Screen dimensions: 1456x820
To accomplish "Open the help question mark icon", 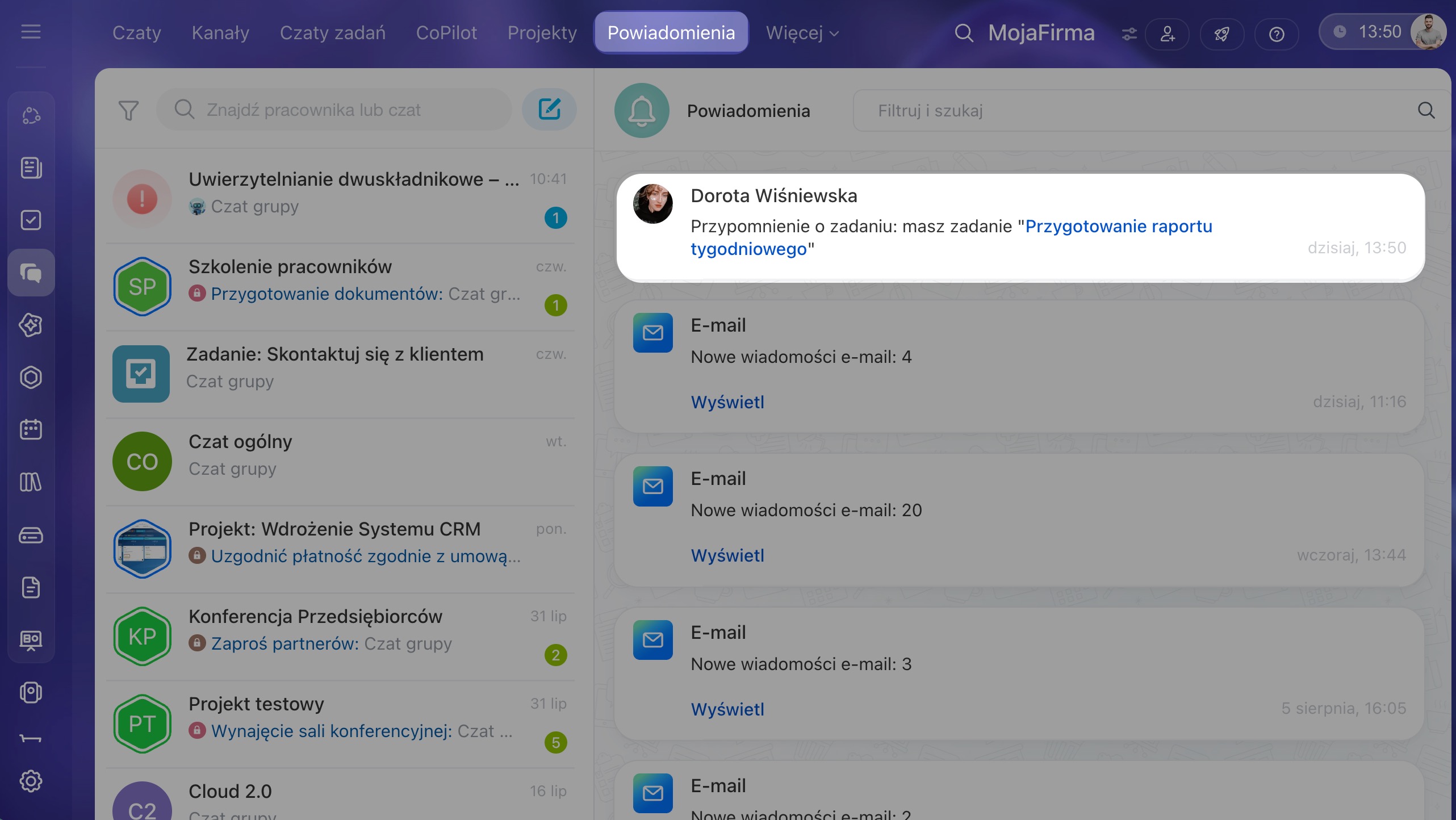I will [1277, 34].
